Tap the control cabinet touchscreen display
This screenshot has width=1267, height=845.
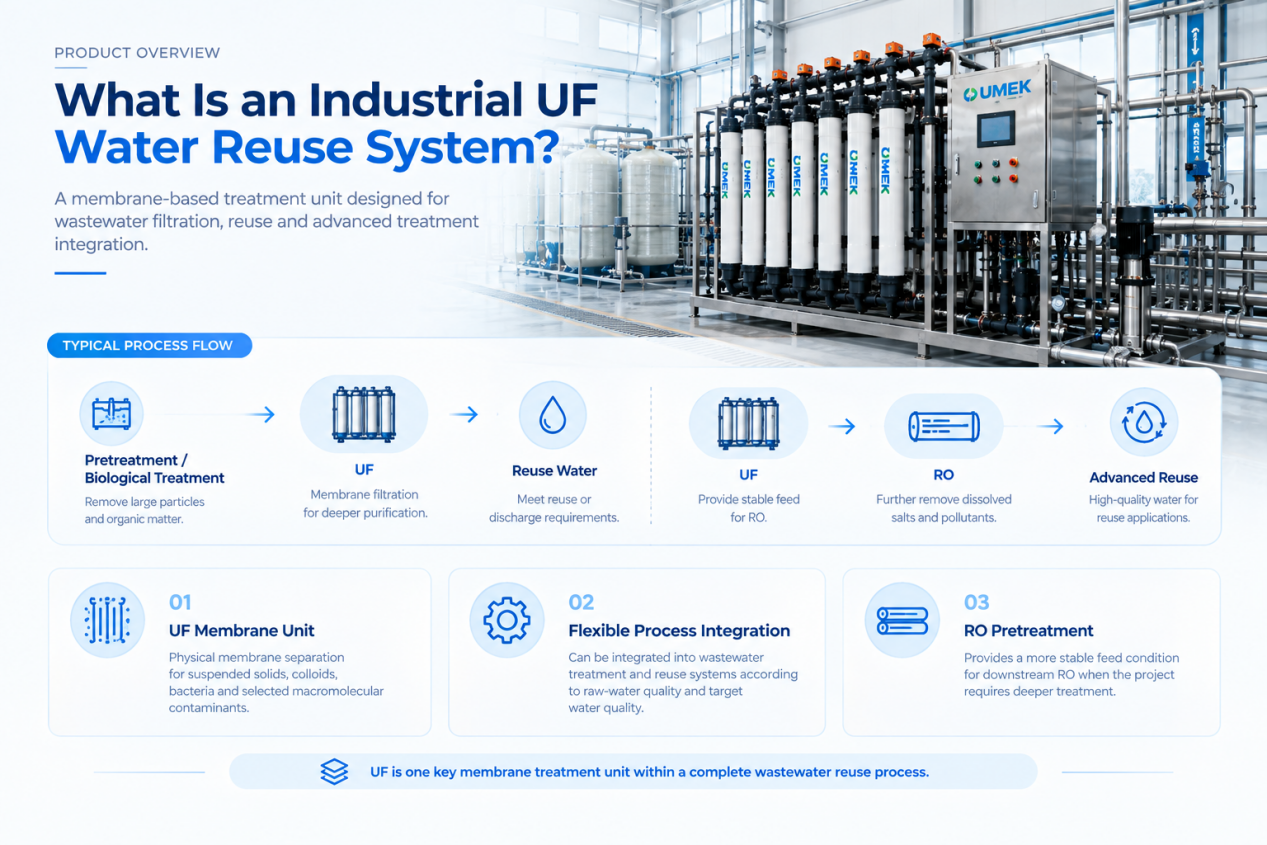point(995,130)
